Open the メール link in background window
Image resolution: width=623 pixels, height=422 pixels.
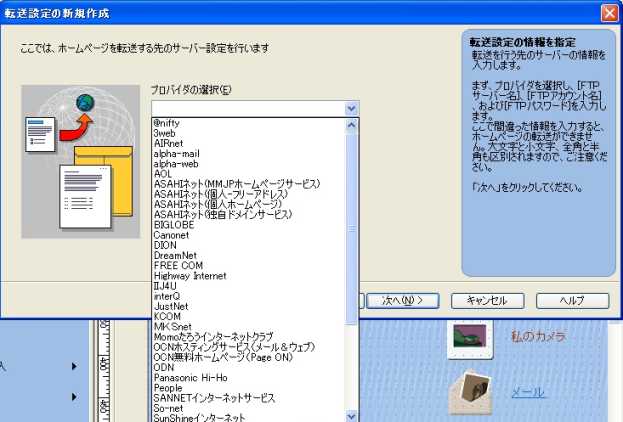(x=528, y=393)
